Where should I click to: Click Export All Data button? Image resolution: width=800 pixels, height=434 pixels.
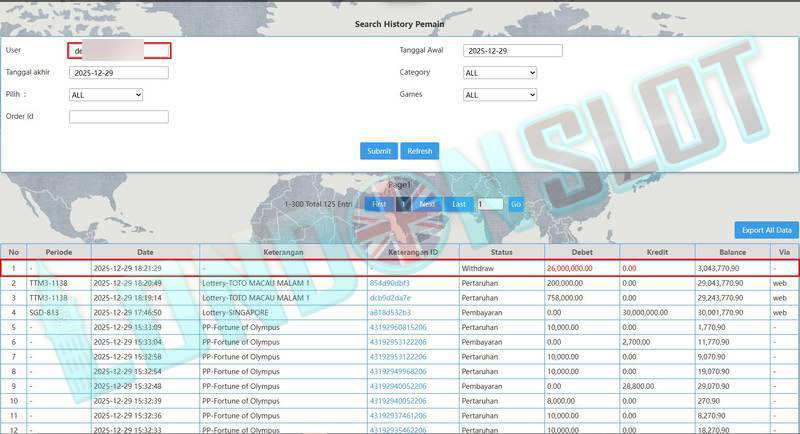coord(766,230)
